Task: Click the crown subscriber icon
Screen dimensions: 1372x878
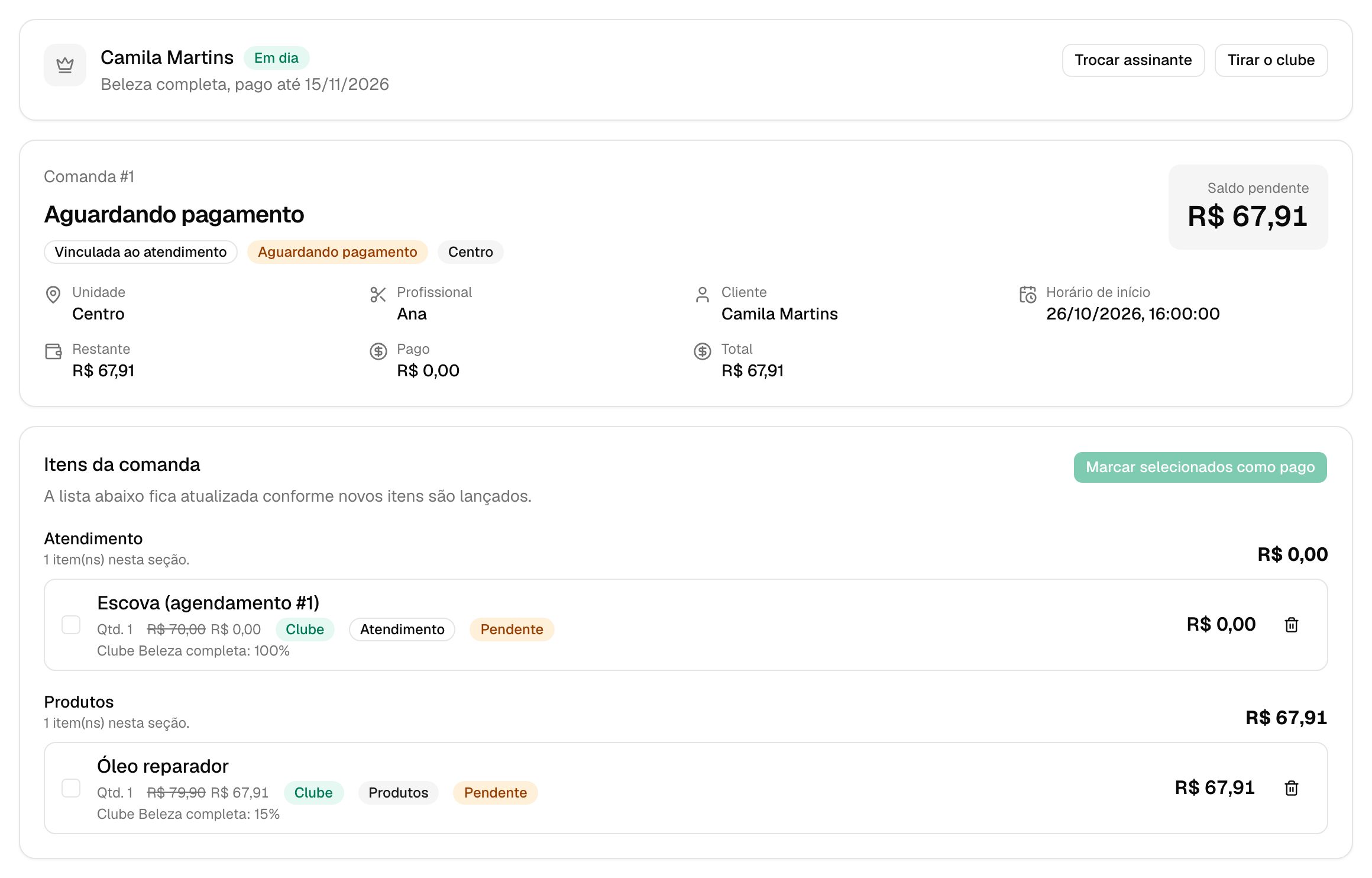Action: click(x=65, y=65)
